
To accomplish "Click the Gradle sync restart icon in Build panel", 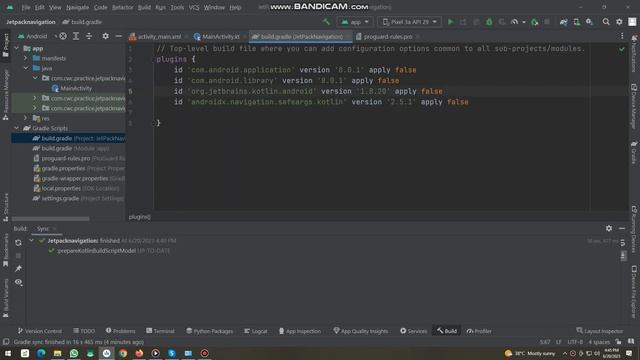I will point(18,243).
